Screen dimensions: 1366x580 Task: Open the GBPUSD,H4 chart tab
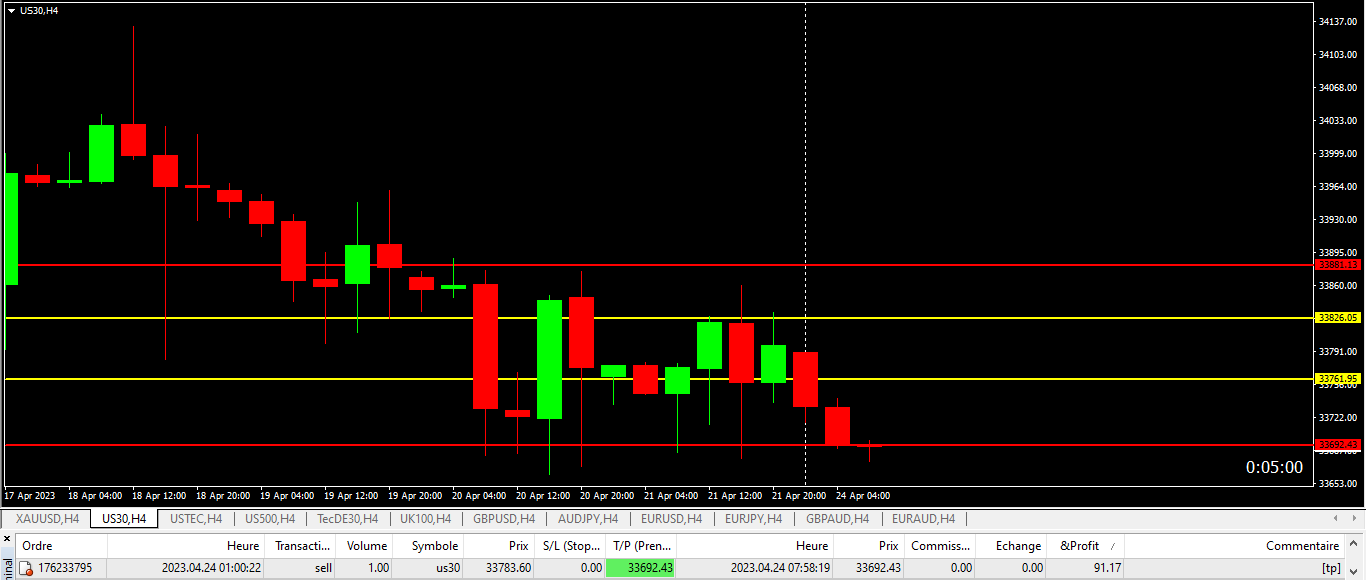[504, 519]
